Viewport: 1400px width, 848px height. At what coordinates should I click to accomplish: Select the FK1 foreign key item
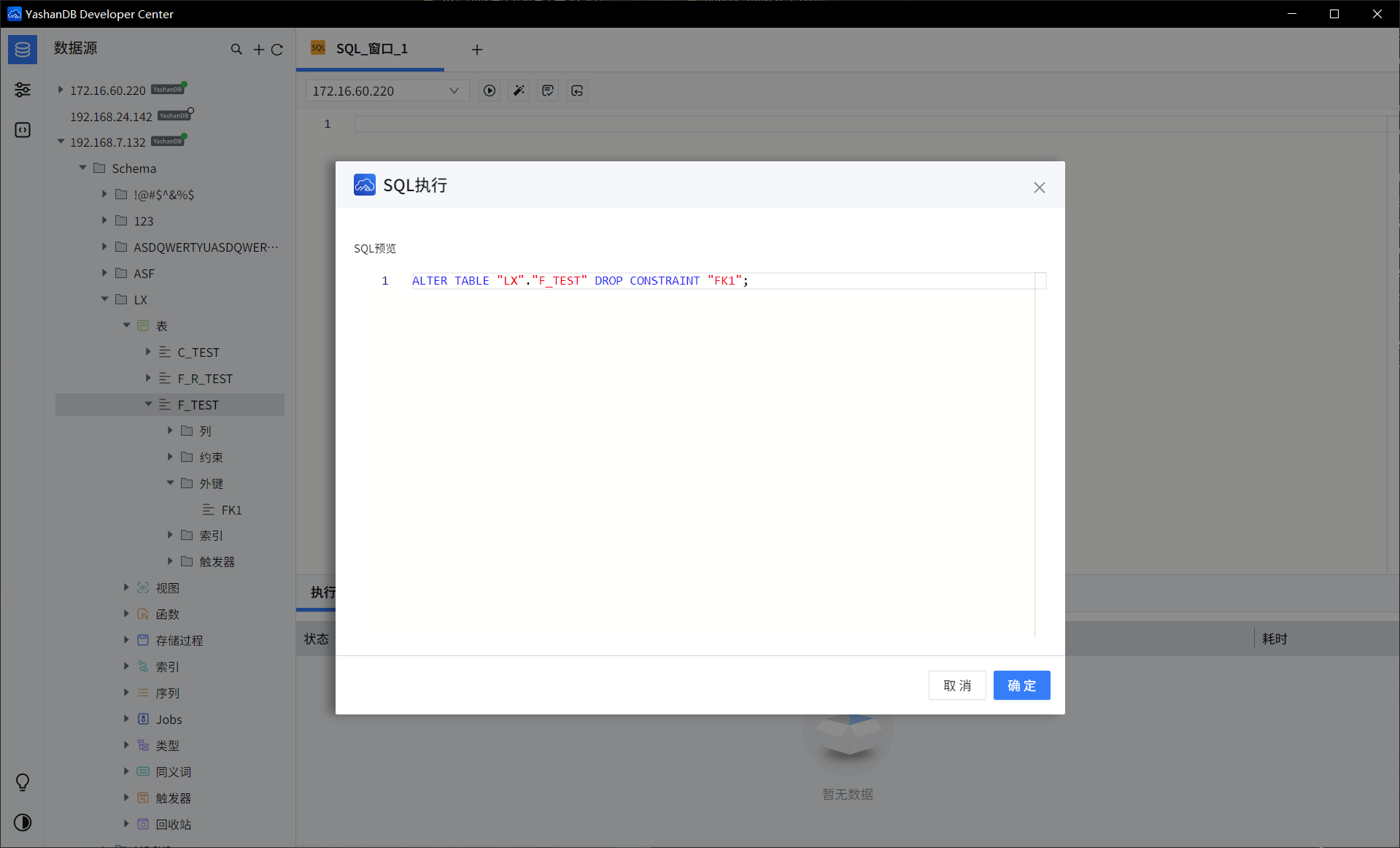pyautogui.click(x=231, y=509)
